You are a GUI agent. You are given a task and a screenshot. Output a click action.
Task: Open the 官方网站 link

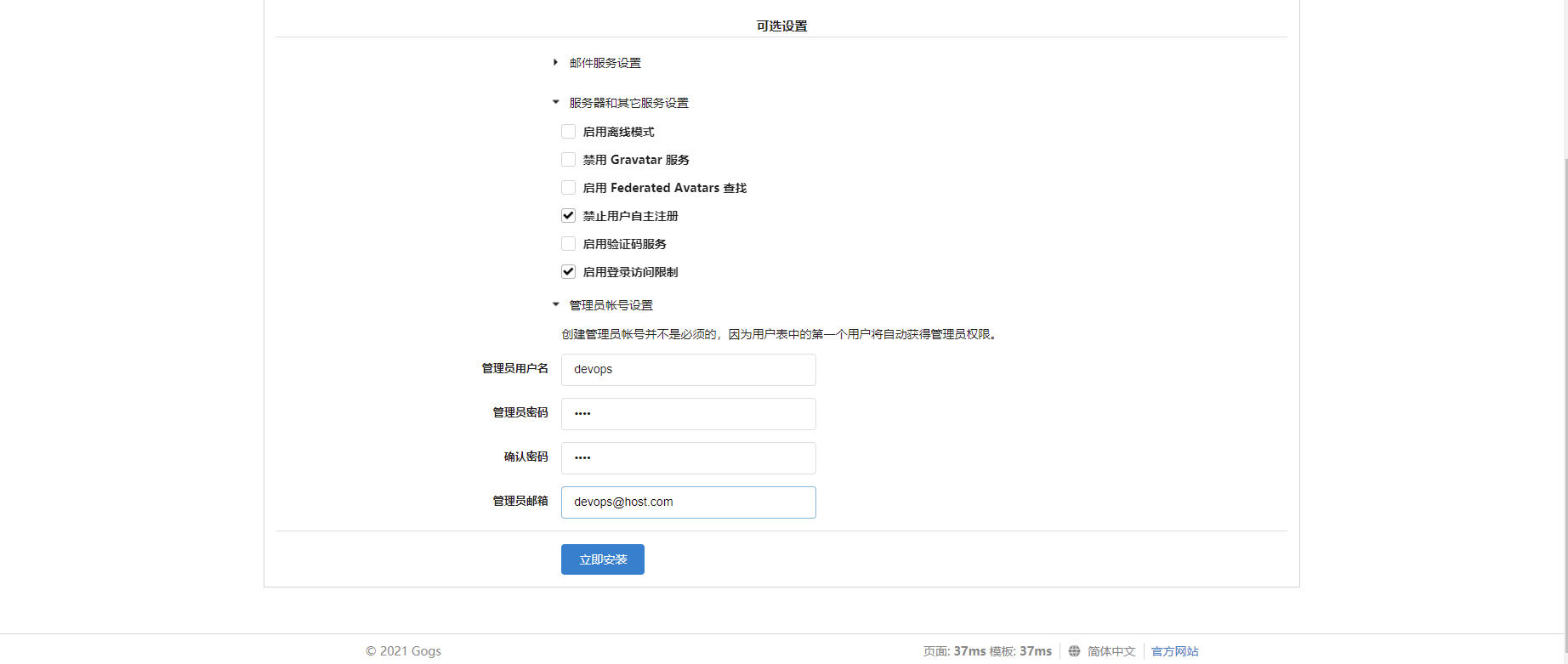click(1175, 651)
